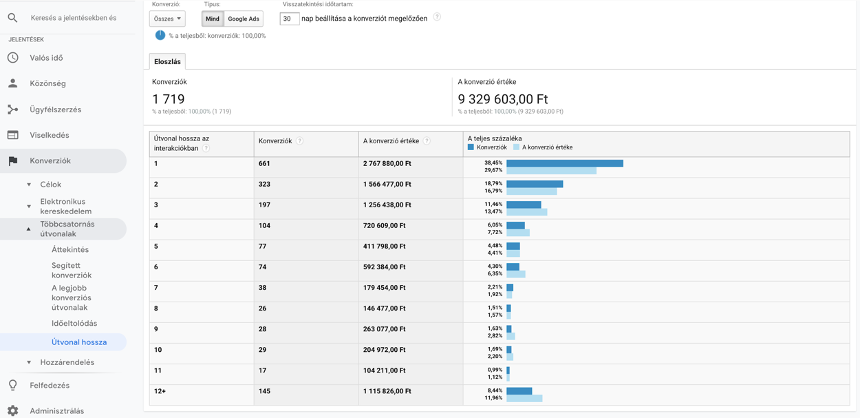This screenshot has height=418, width=860.
Task: Open the Adminisztrálás settings
Action: point(57,411)
